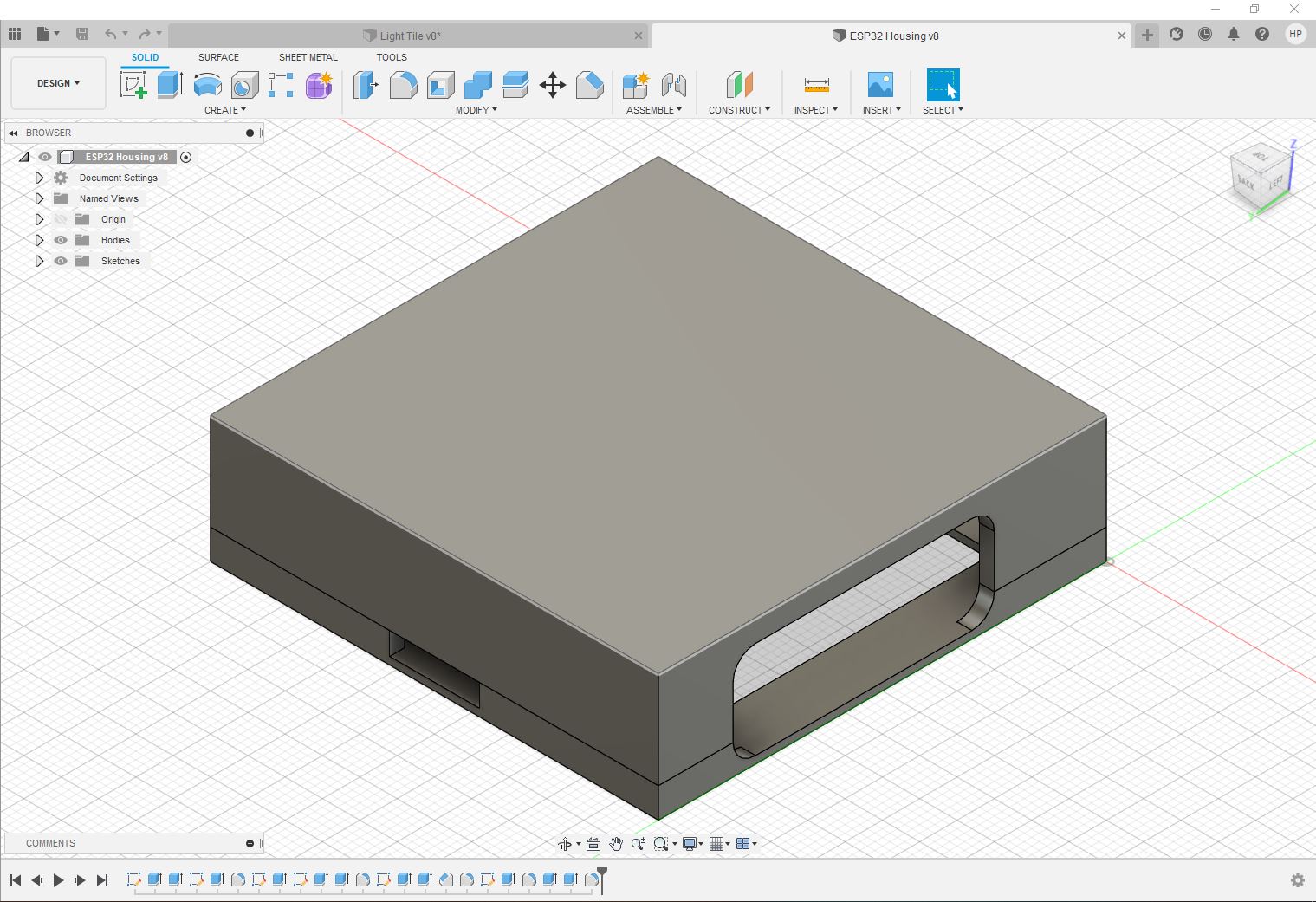
Task: Open the CONSTRUCT dropdown menu
Action: pyautogui.click(x=739, y=110)
